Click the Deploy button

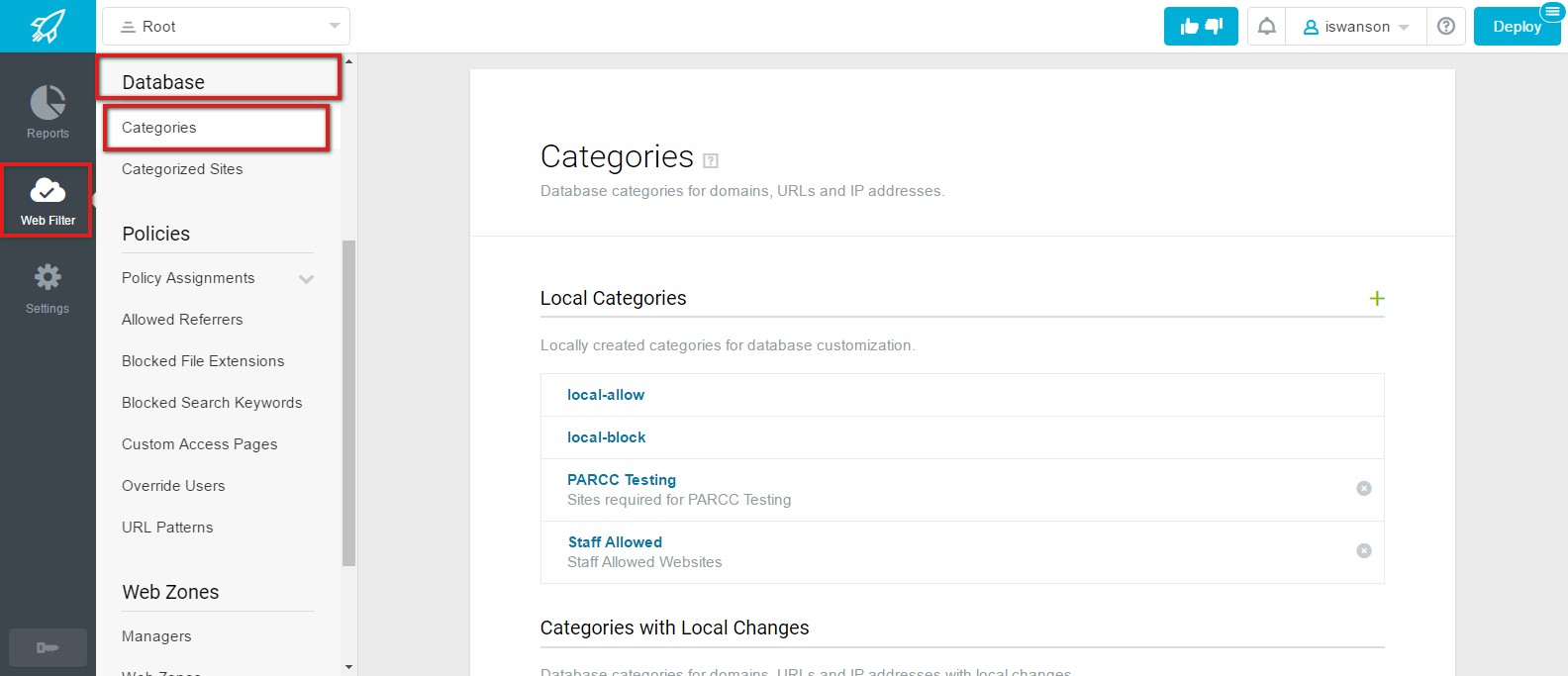1517,27
